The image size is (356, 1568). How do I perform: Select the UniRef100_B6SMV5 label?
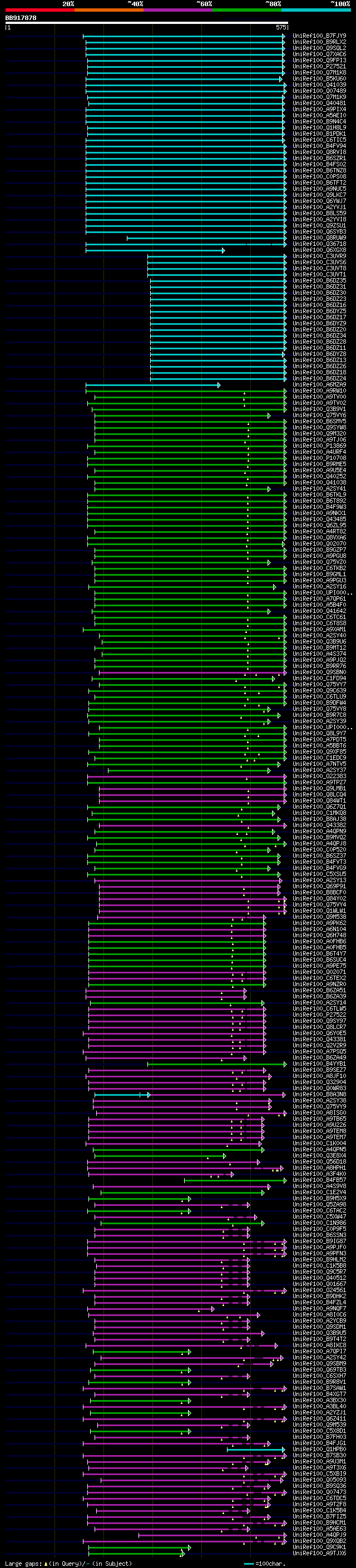[319, 421]
